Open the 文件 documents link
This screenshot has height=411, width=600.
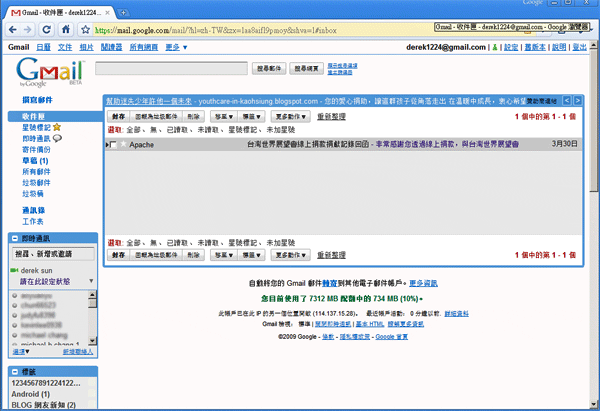tap(65, 47)
